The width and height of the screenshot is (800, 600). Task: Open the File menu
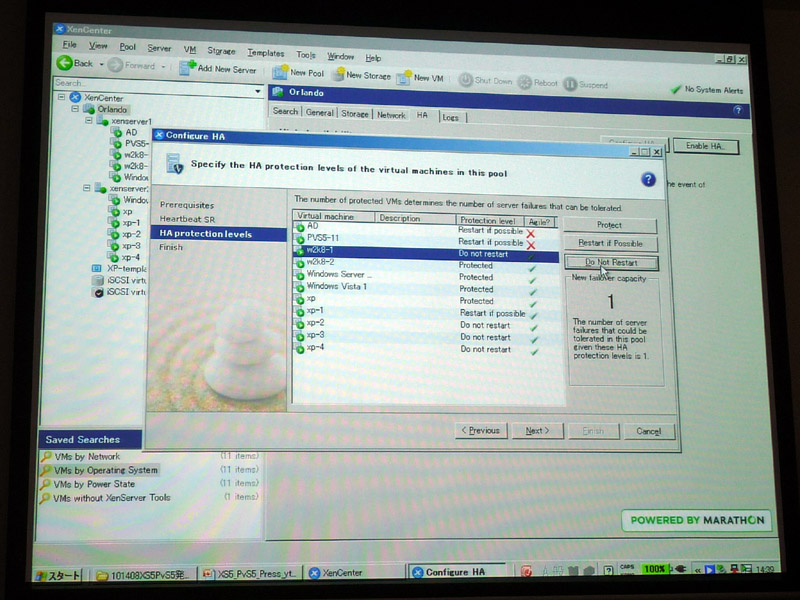pos(69,45)
